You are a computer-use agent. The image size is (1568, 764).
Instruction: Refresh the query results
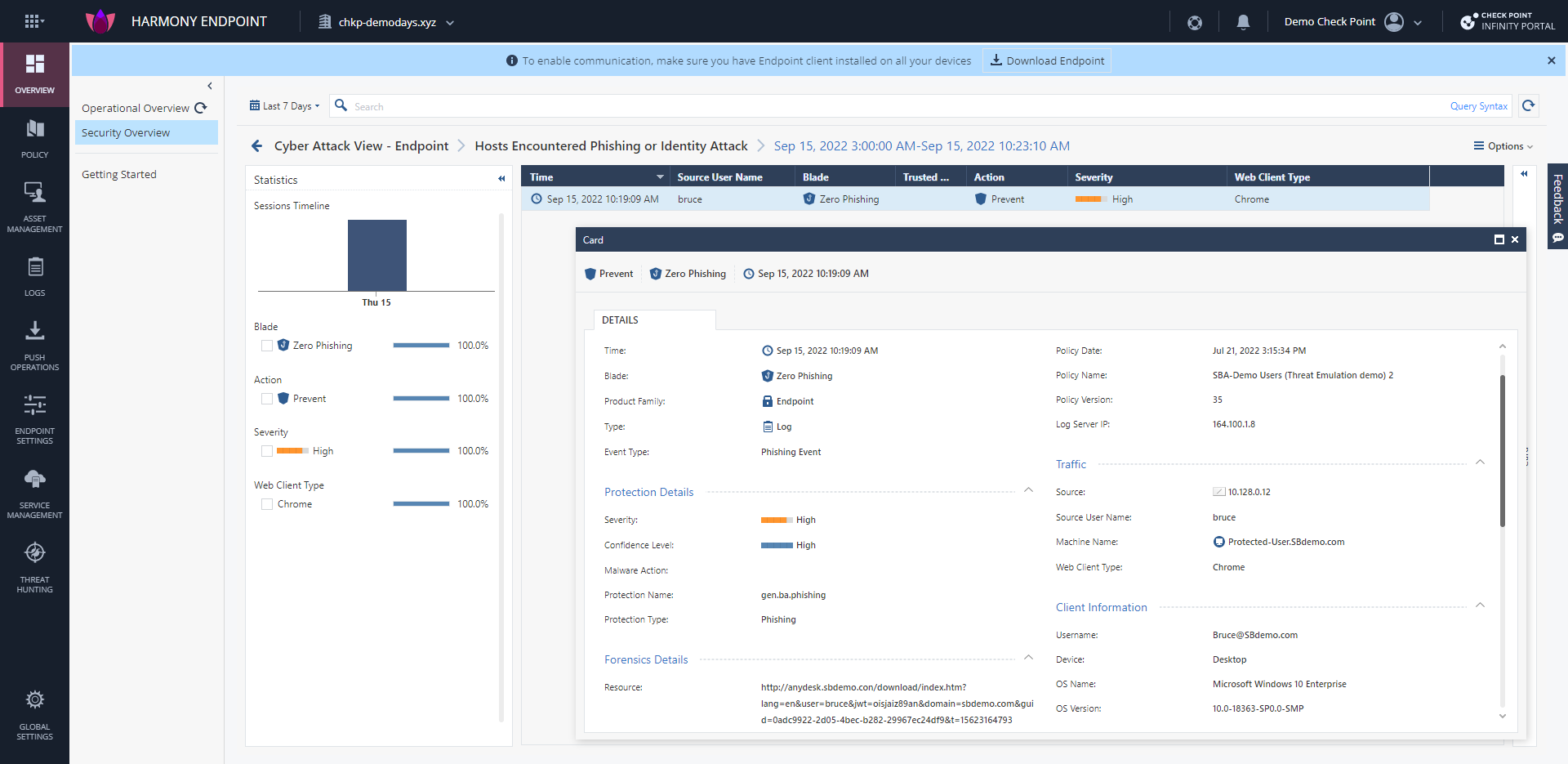point(1529,105)
